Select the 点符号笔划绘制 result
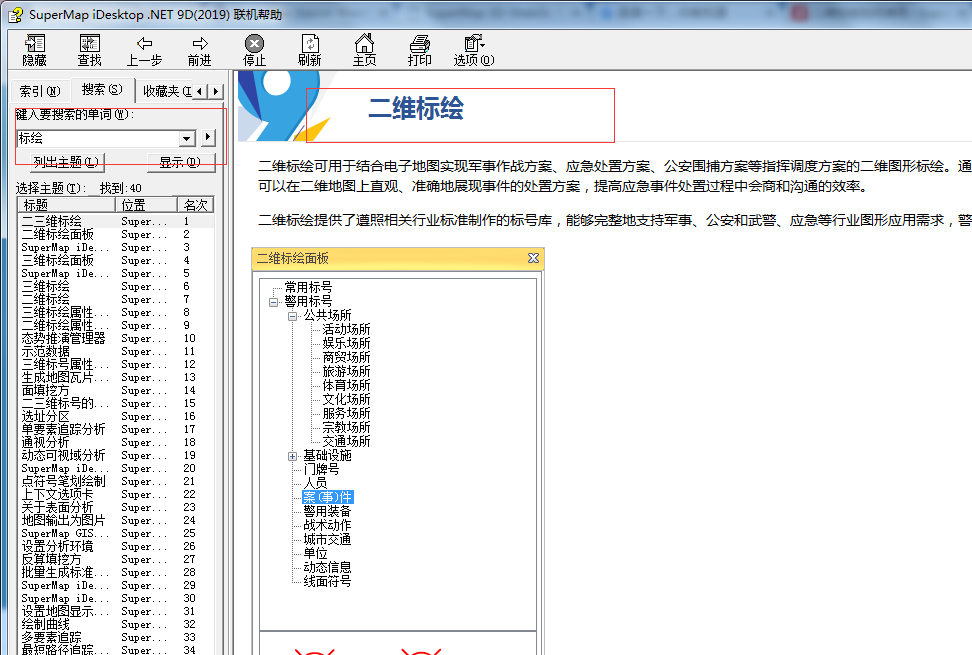Screen dimensions: 972x655 coord(63,481)
